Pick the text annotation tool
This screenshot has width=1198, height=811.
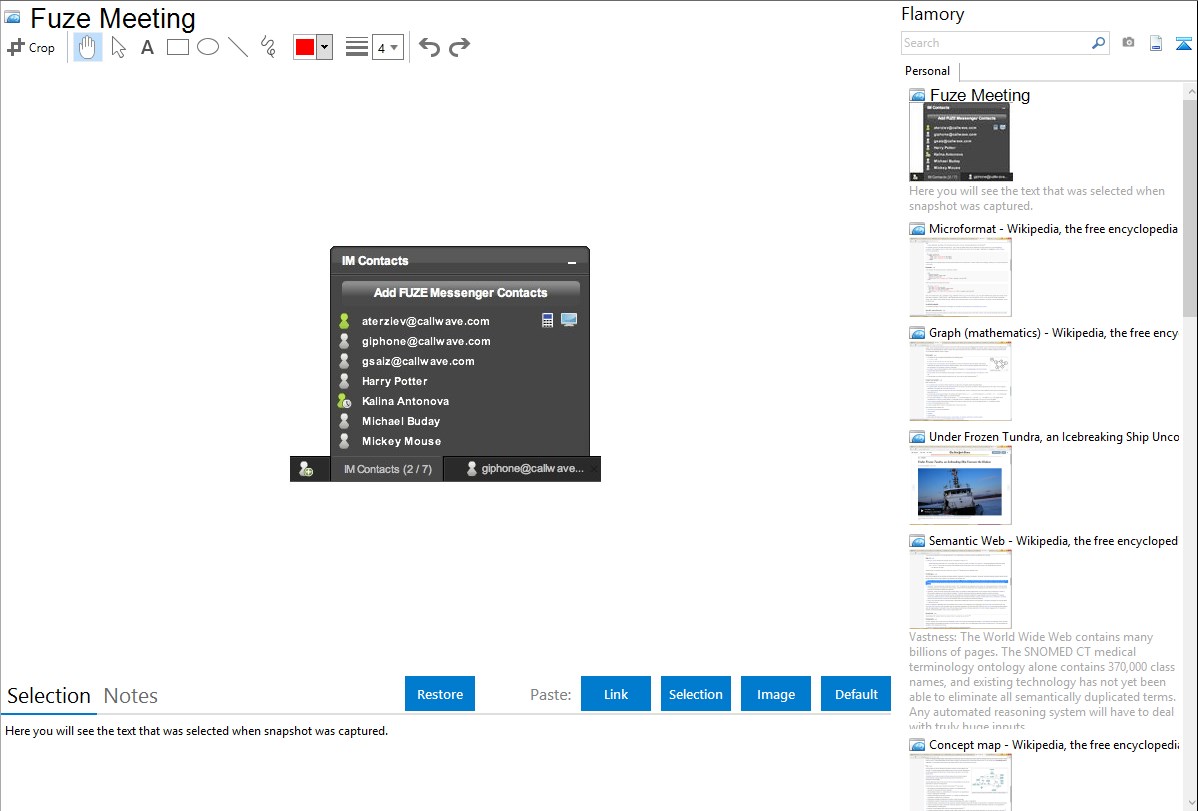tap(147, 47)
